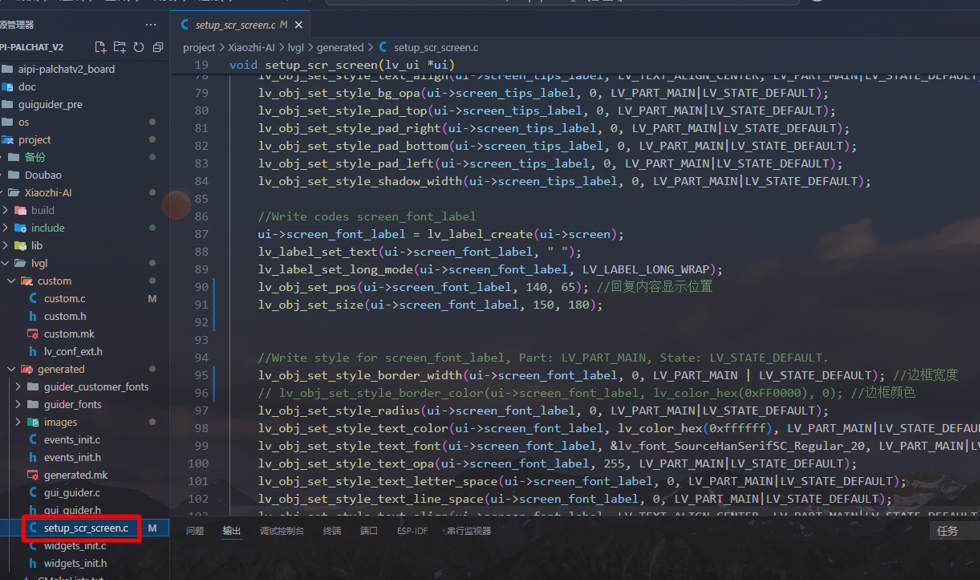Click Xaiozhi-AI in the breadcrumb path
The width and height of the screenshot is (980, 580).
click(249, 47)
